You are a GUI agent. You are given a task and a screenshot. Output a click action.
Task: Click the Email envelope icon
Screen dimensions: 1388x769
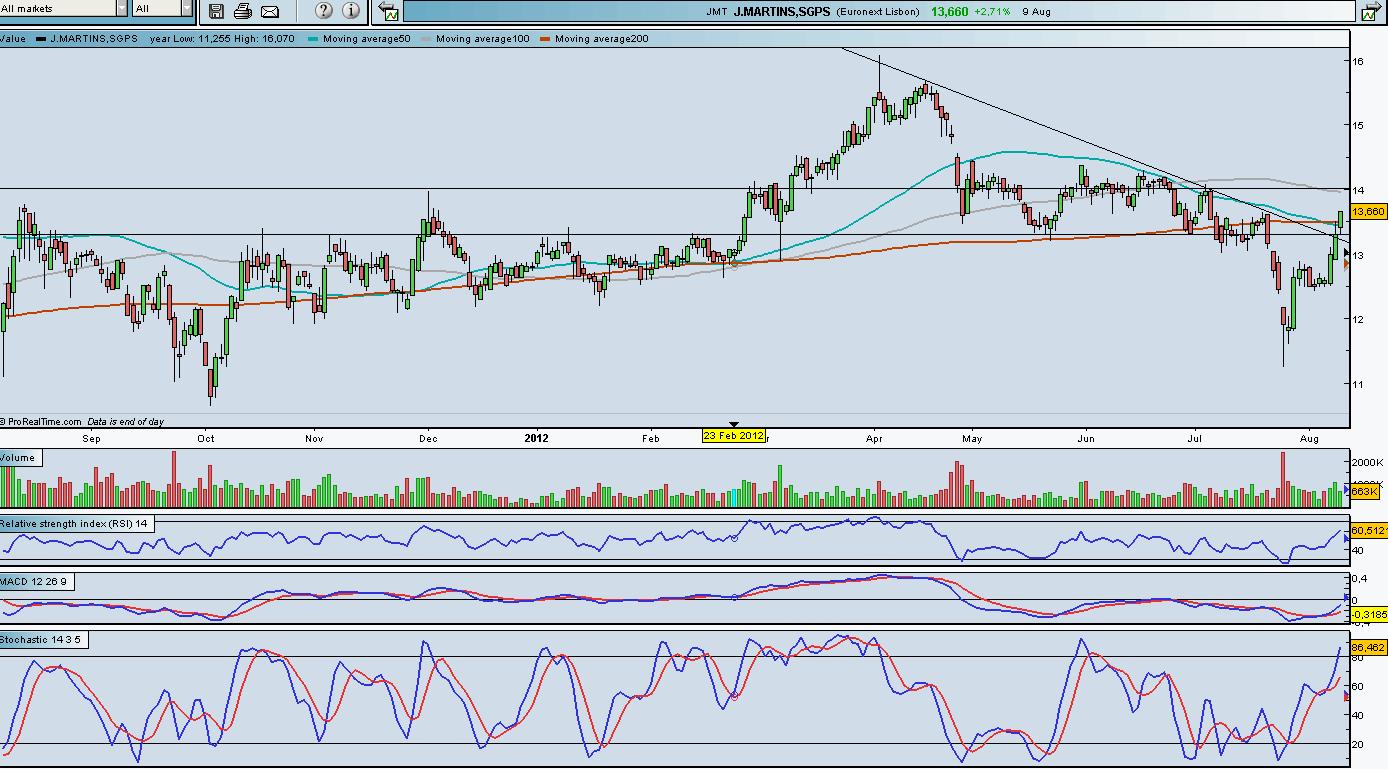point(270,11)
